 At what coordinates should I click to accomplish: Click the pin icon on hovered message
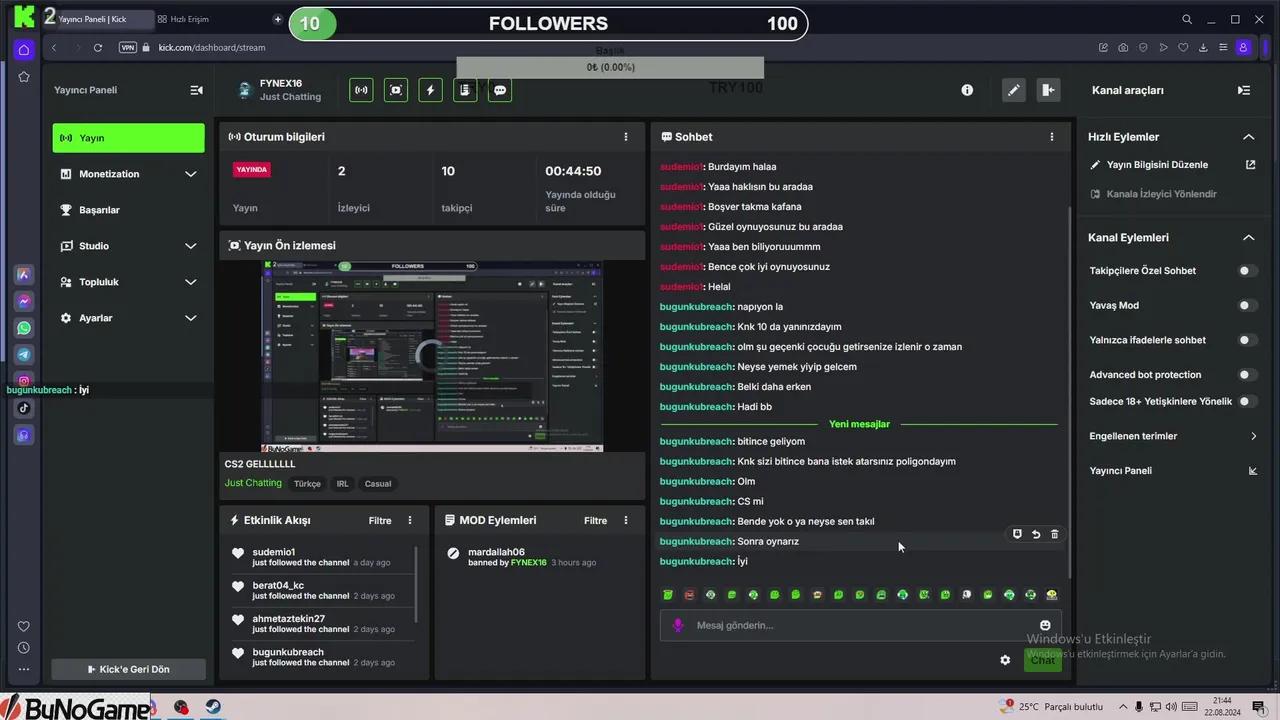(x=1017, y=535)
